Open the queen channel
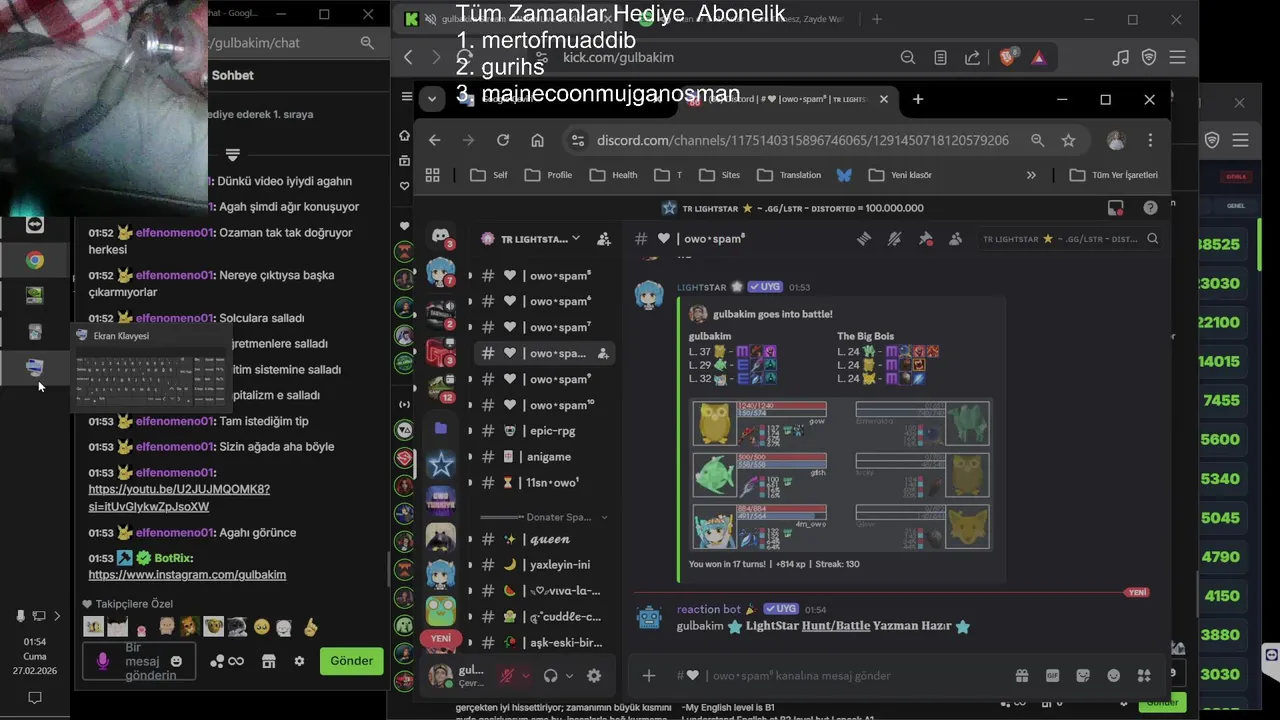 point(544,539)
